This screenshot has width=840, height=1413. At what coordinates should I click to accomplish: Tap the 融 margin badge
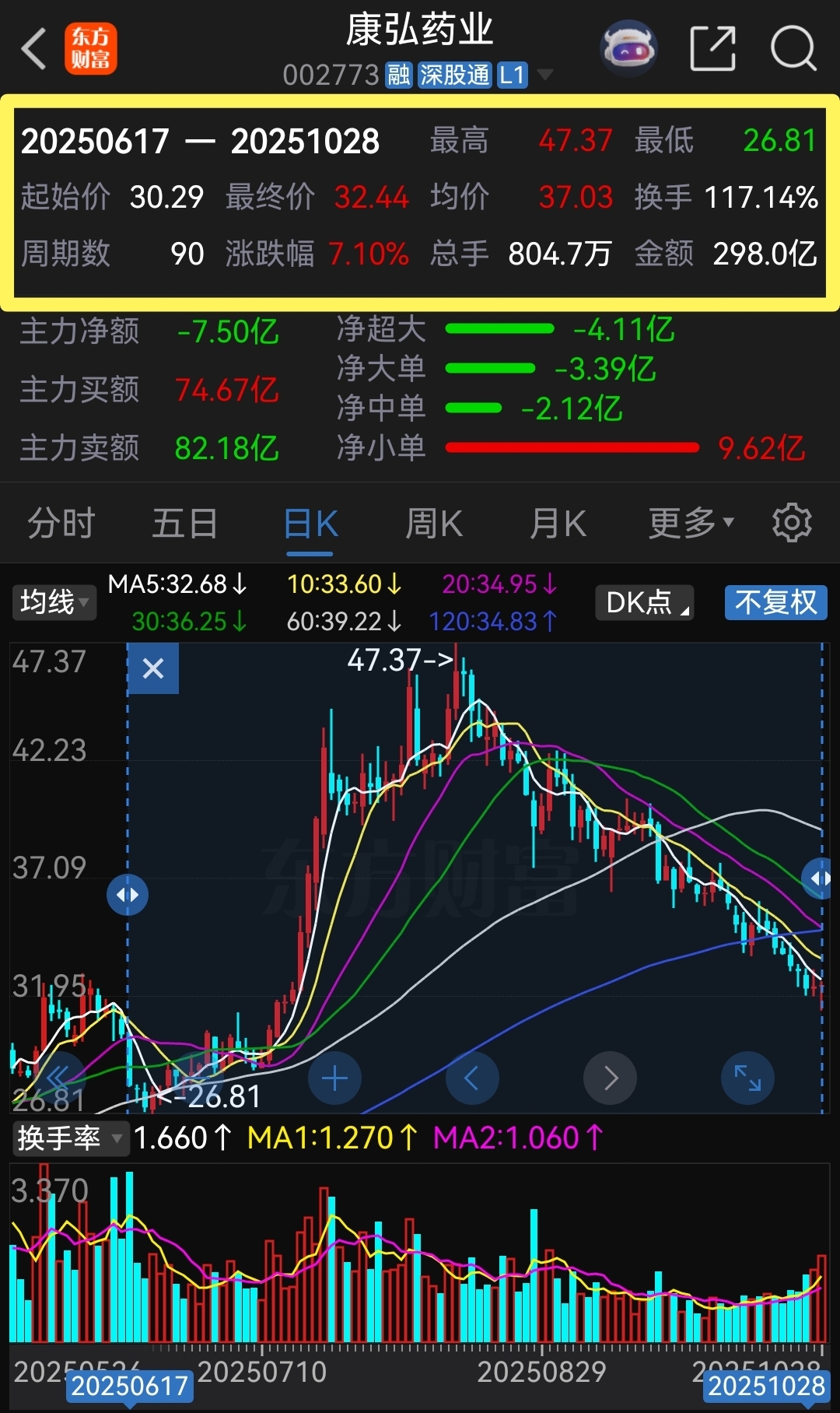point(399,75)
